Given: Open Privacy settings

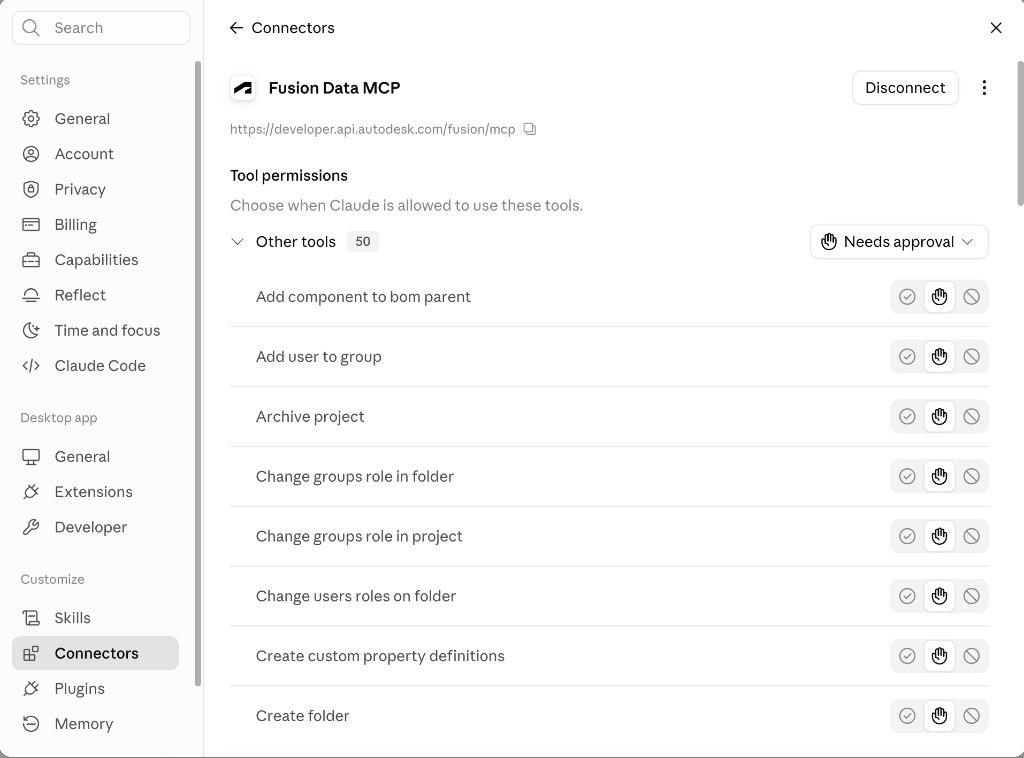Looking at the screenshot, I should [x=95, y=189].
